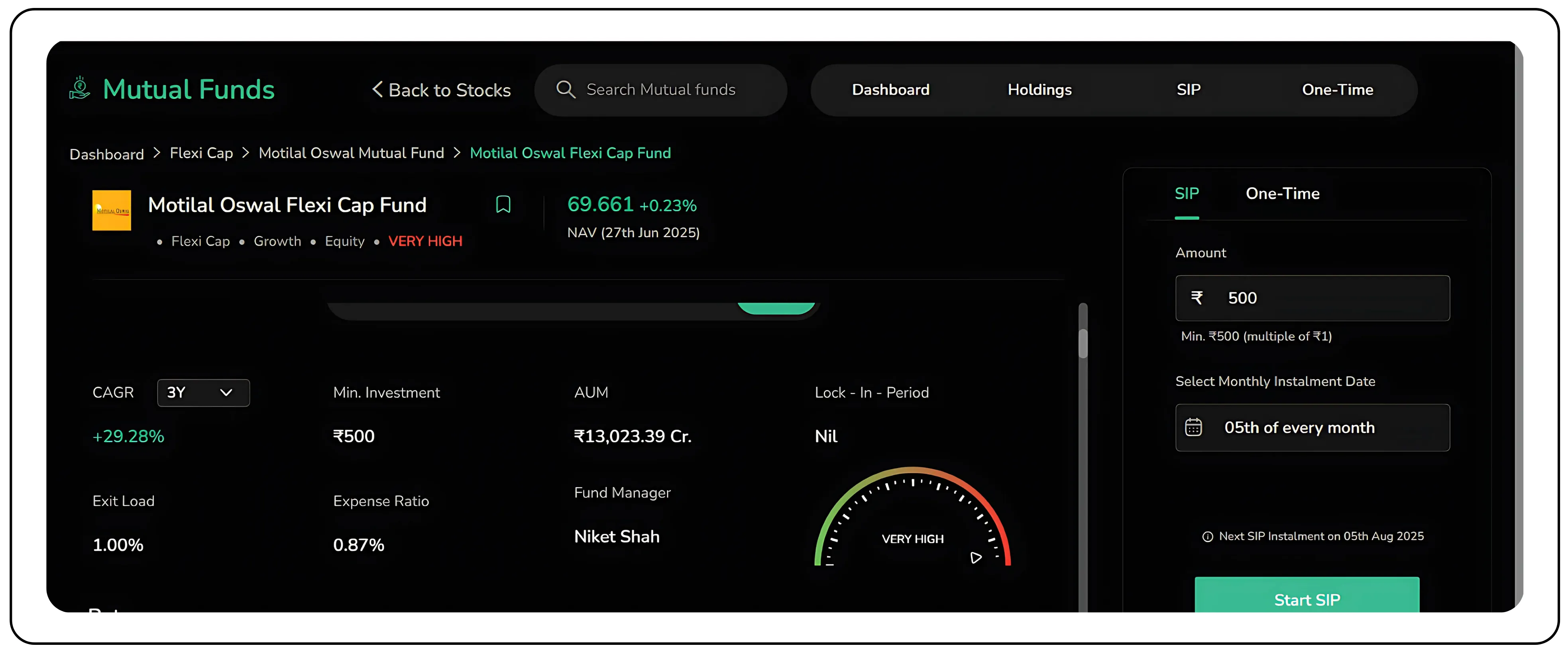Click the Equity tag under fund name

tap(344, 241)
